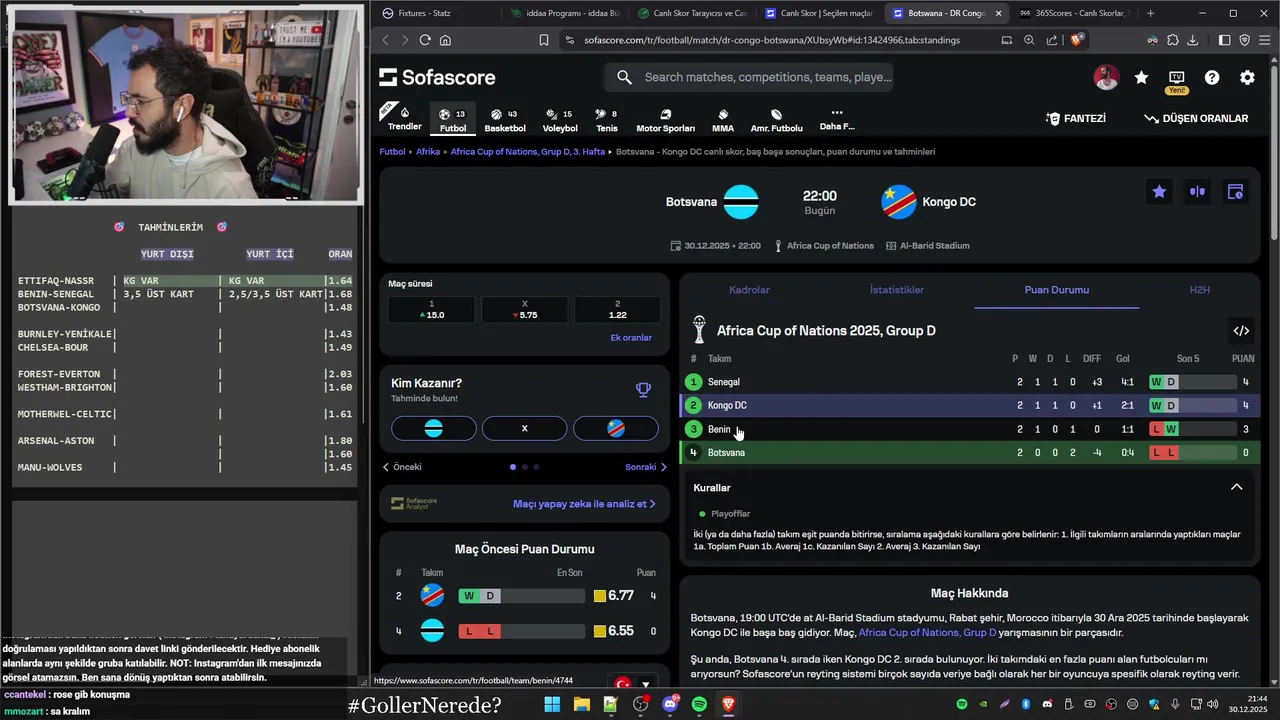Image resolution: width=1280 pixels, height=720 pixels.
Task: Click Senegal's Son 5 form bar
Action: (x=1193, y=382)
